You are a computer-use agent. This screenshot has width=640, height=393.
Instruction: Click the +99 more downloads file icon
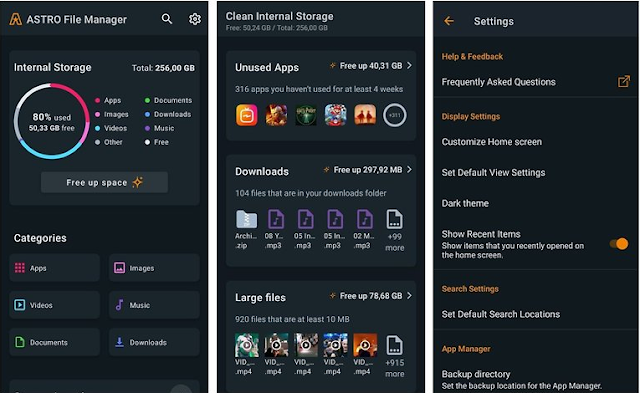tap(394, 219)
